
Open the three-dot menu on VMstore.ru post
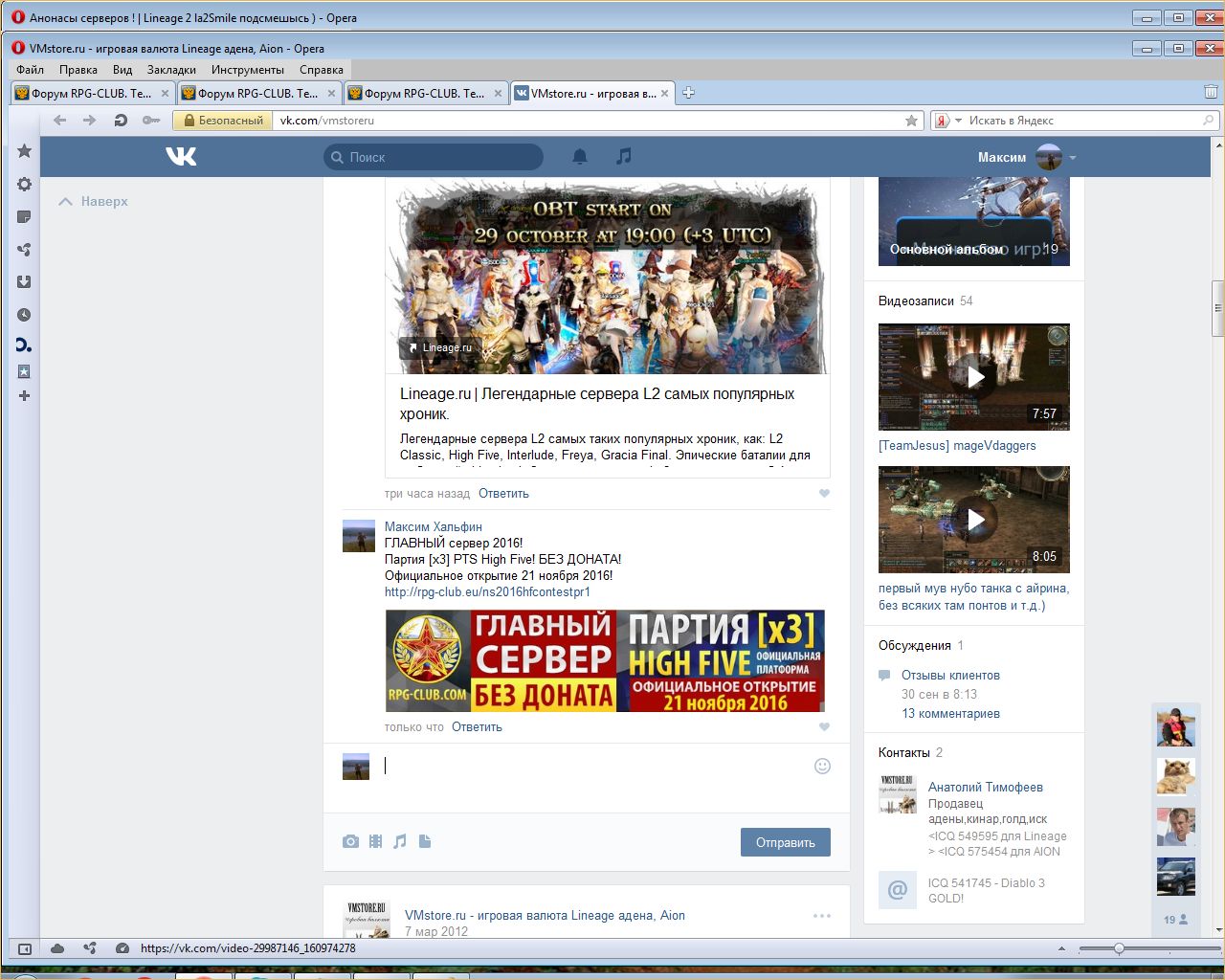point(822,916)
